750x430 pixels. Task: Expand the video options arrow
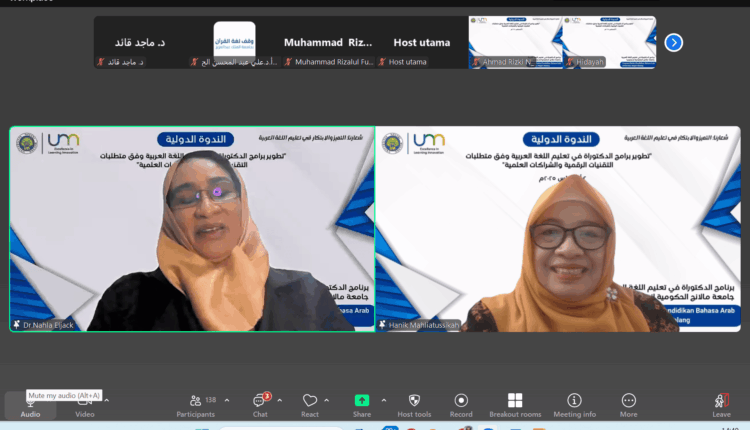click(x=107, y=399)
